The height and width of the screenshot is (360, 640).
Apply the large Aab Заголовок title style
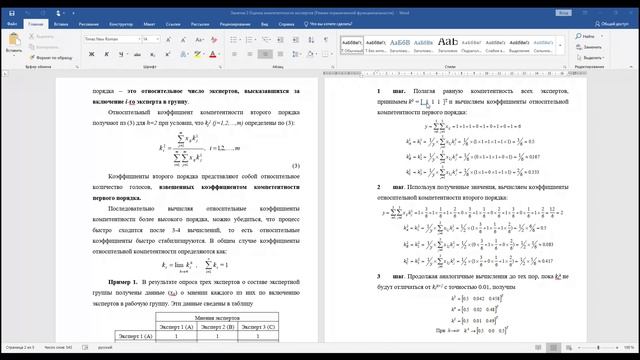pyautogui.click(x=448, y=45)
